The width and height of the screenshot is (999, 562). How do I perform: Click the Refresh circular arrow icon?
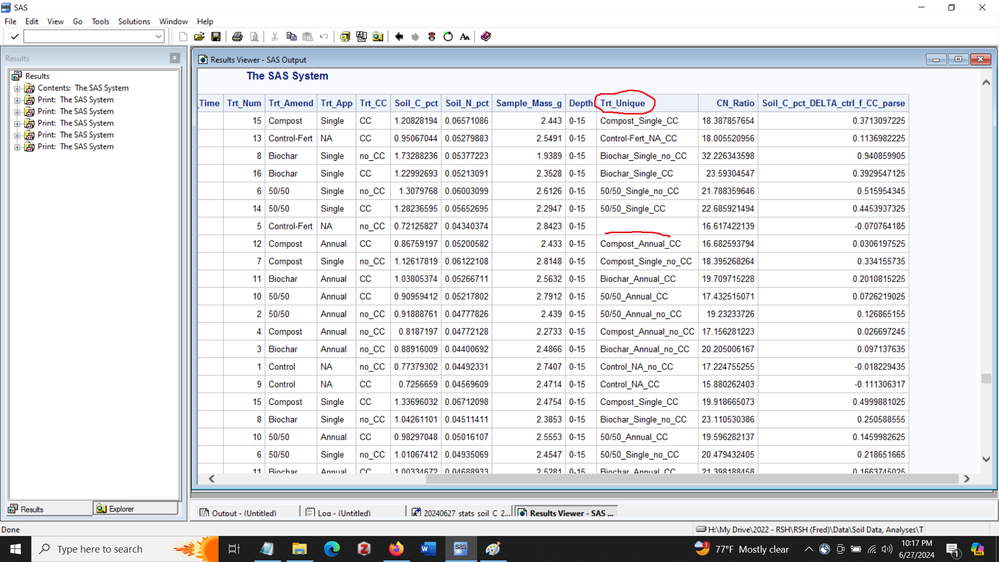pyautogui.click(x=448, y=37)
